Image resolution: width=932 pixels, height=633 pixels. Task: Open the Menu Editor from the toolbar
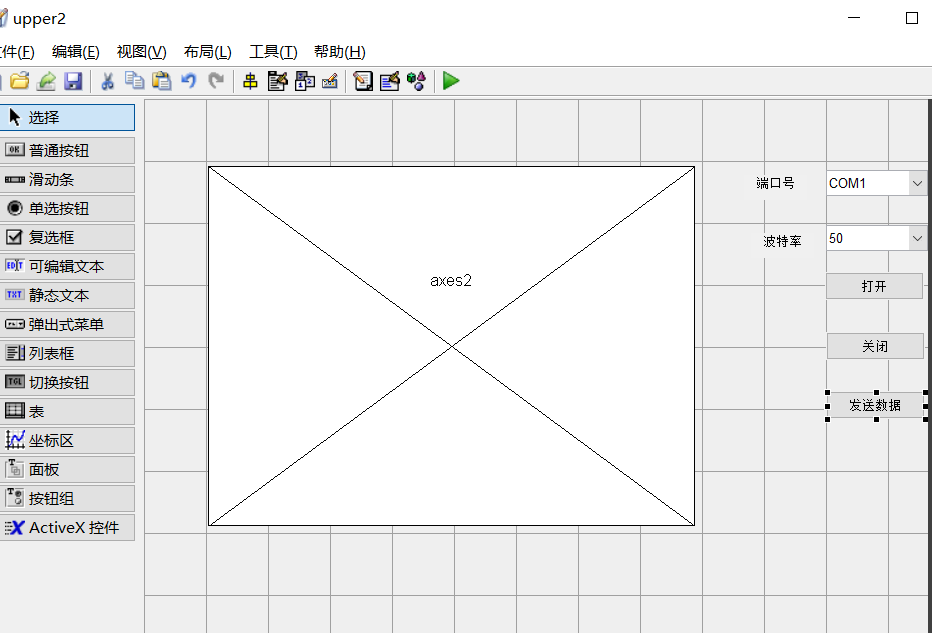[x=277, y=81]
